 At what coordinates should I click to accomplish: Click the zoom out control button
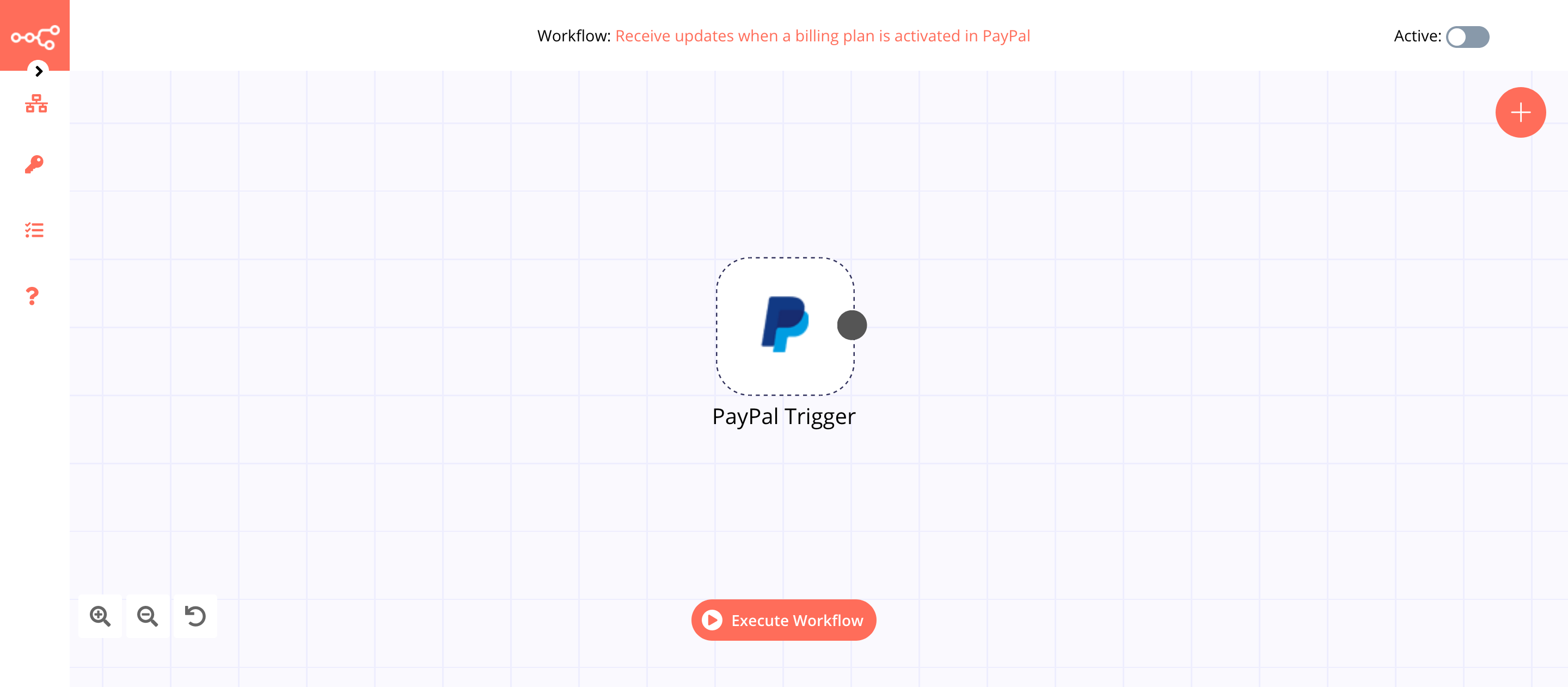(x=148, y=615)
